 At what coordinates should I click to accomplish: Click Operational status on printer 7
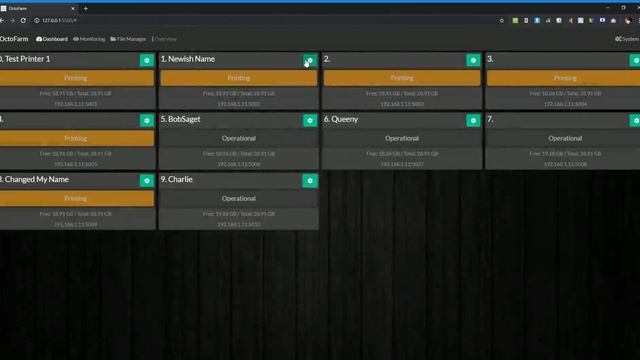[x=564, y=138]
